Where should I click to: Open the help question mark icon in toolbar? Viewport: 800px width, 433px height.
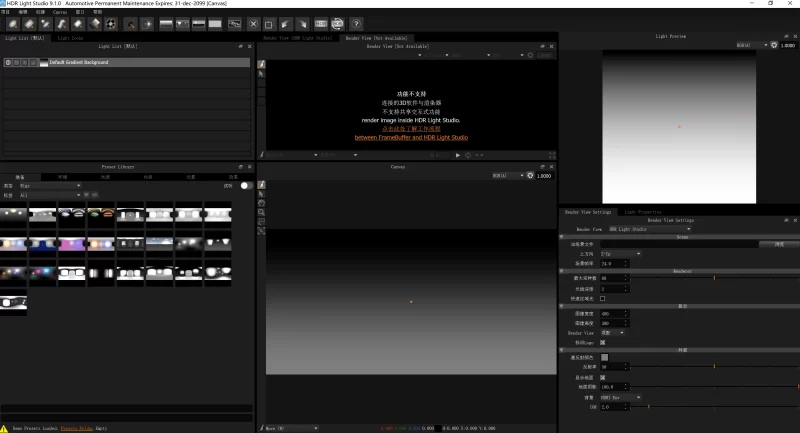click(x=356, y=23)
